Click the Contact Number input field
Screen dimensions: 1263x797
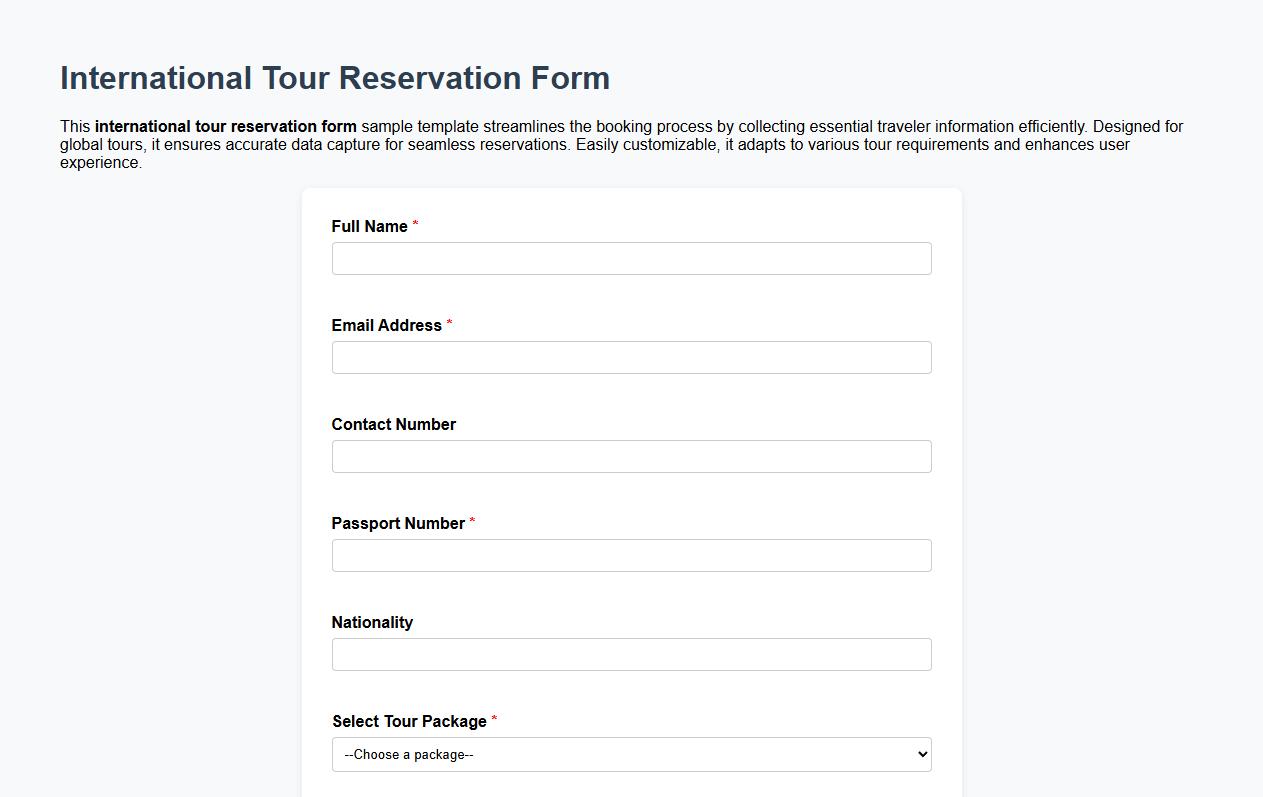(x=631, y=456)
